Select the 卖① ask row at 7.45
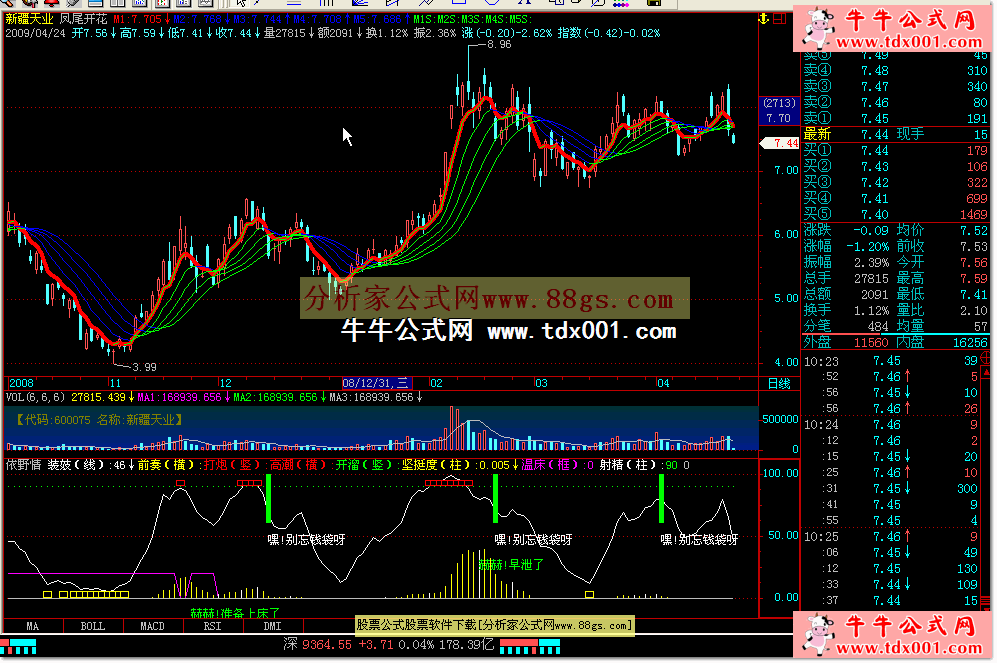997x663 pixels. pos(895,118)
